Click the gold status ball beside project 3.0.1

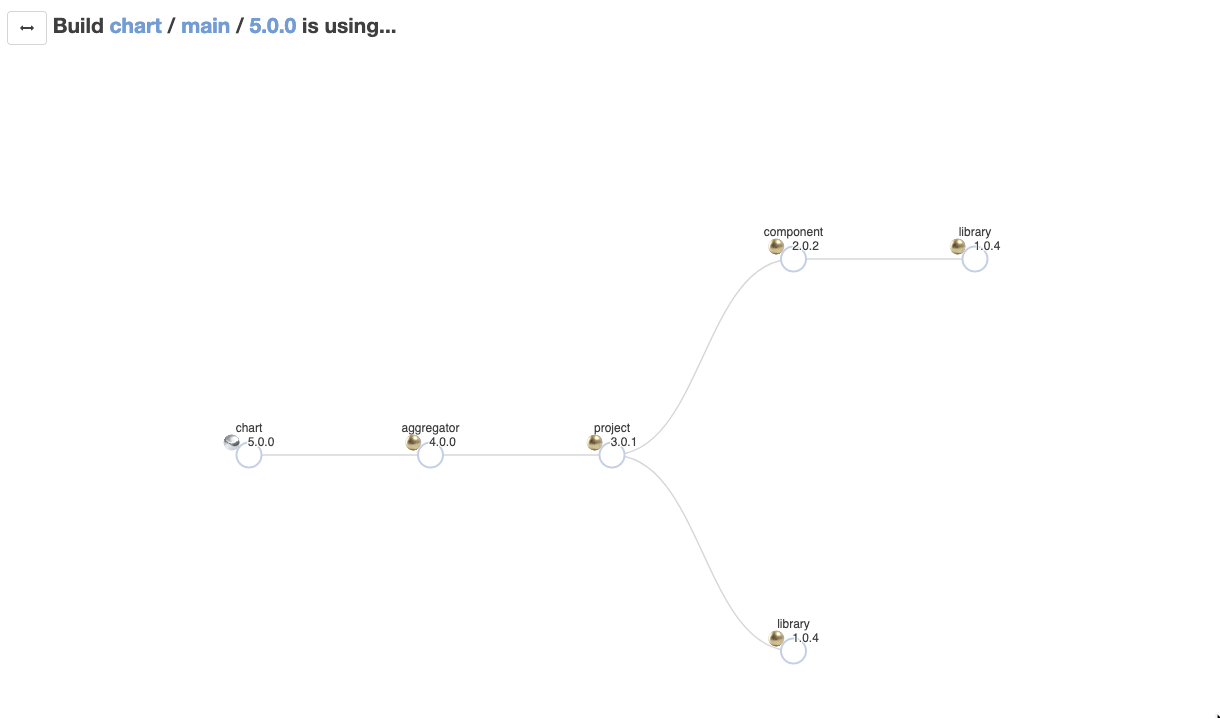(x=595, y=442)
